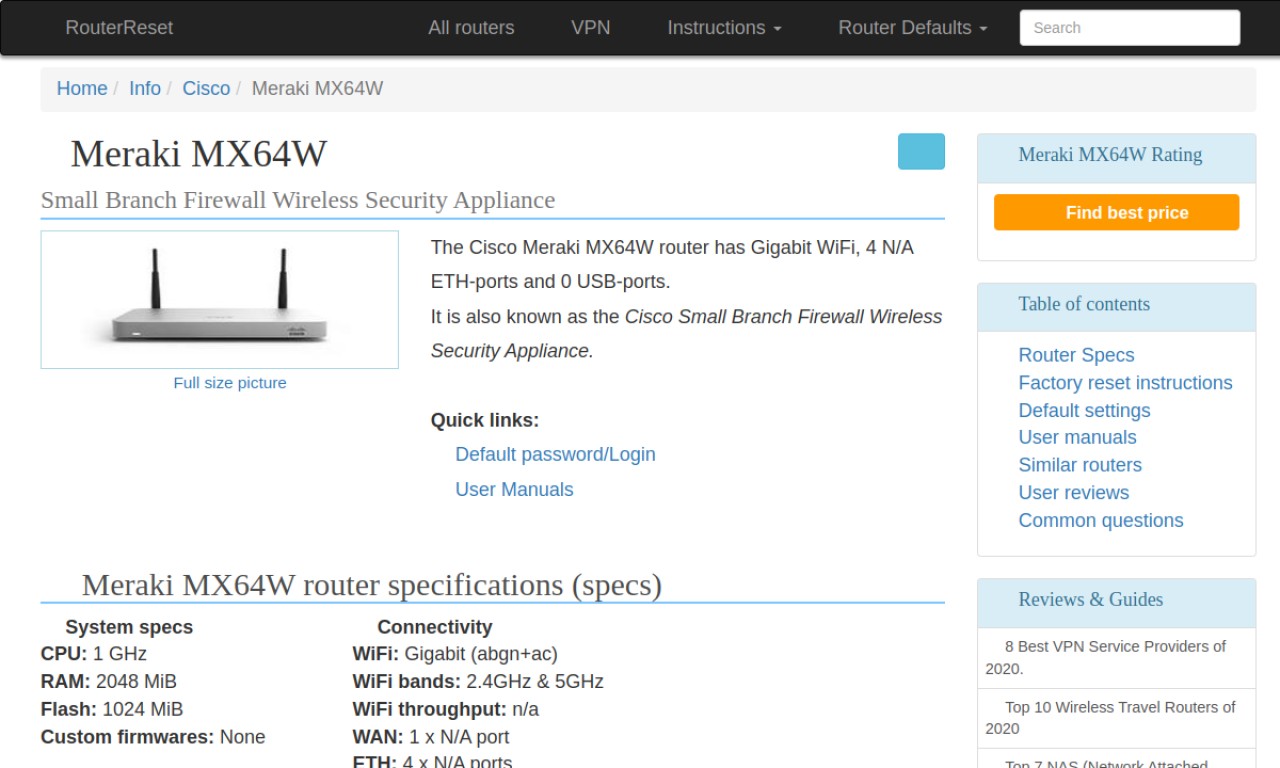The width and height of the screenshot is (1280, 768).
Task: Select the WiFi throughput: n/a line
Action: [x=446, y=709]
